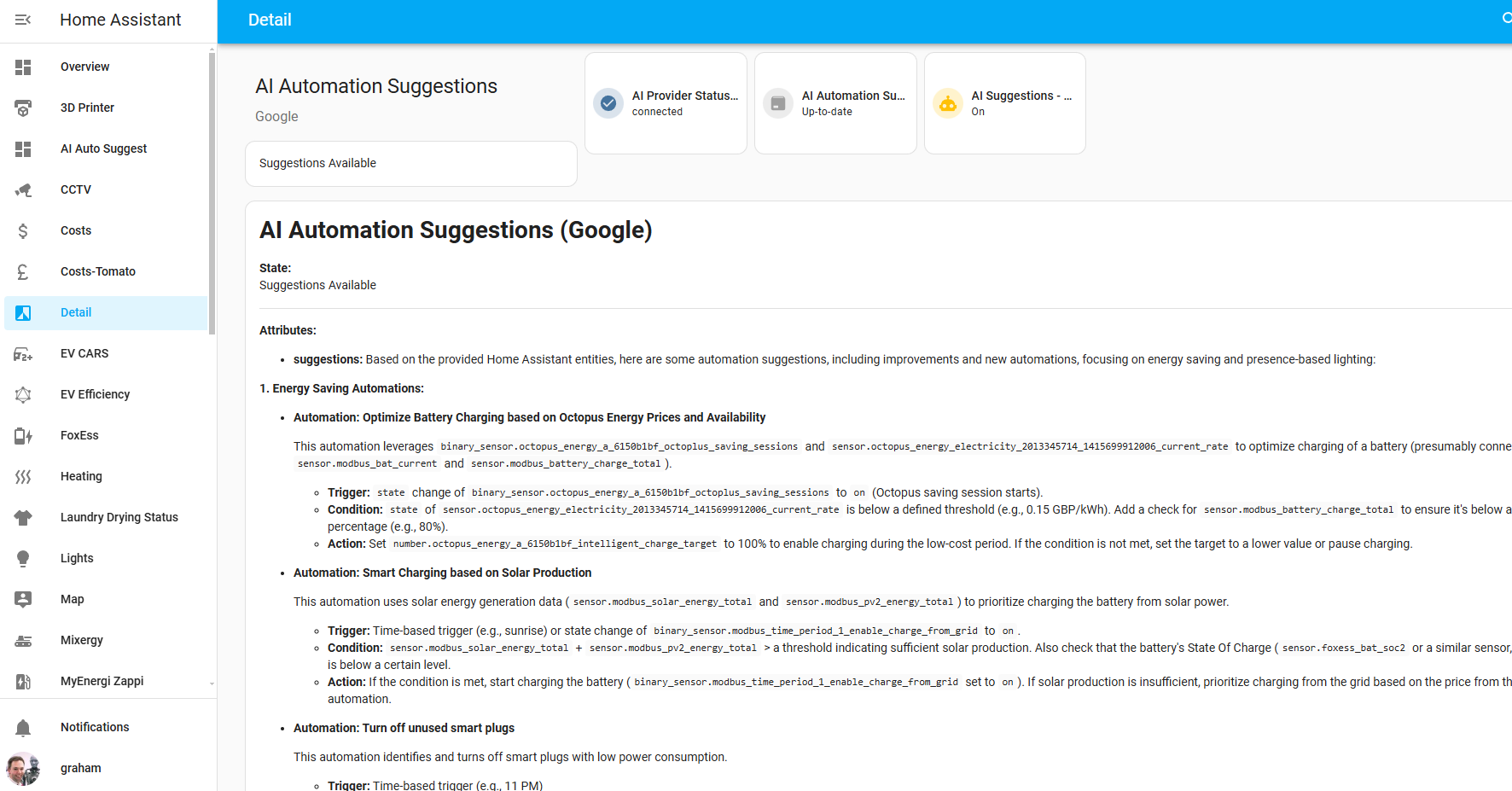The width and height of the screenshot is (1512, 791).
Task: Click the sidebar vertical scrollbar
Action: point(212,193)
